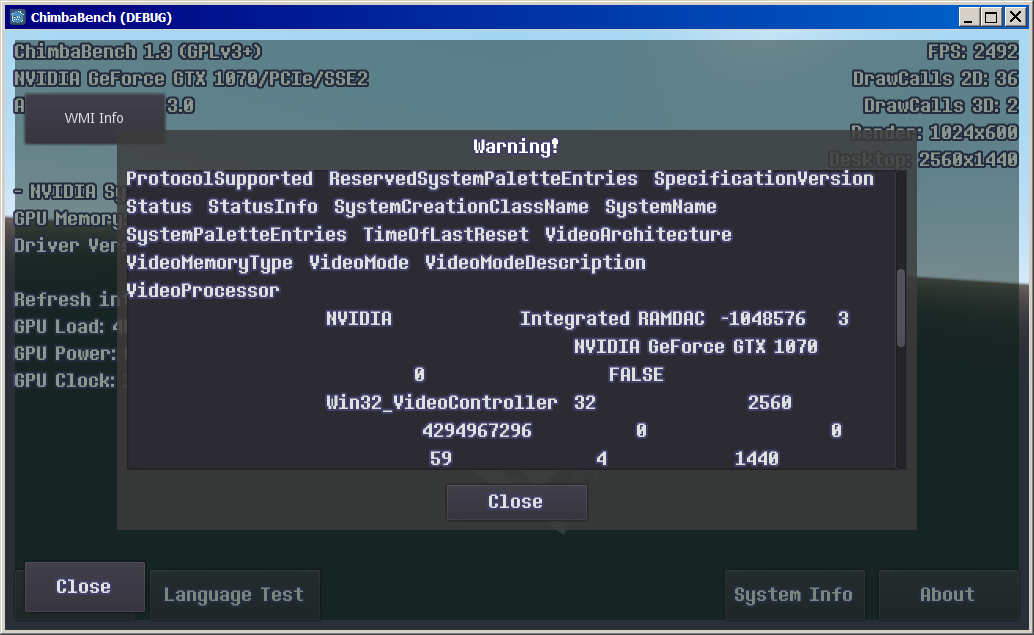Click the '-1048576' value

[x=763, y=319]
